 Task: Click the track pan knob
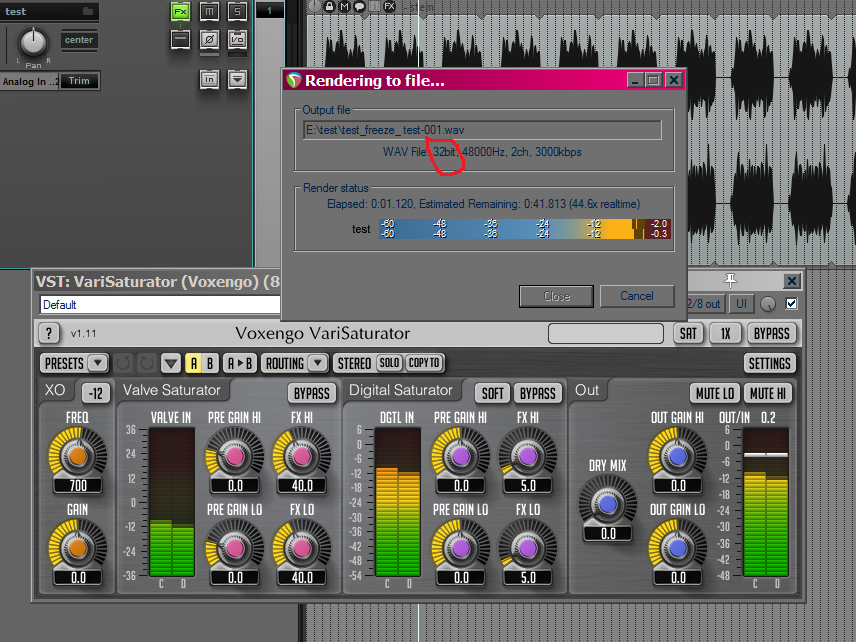tap(33, 42)
